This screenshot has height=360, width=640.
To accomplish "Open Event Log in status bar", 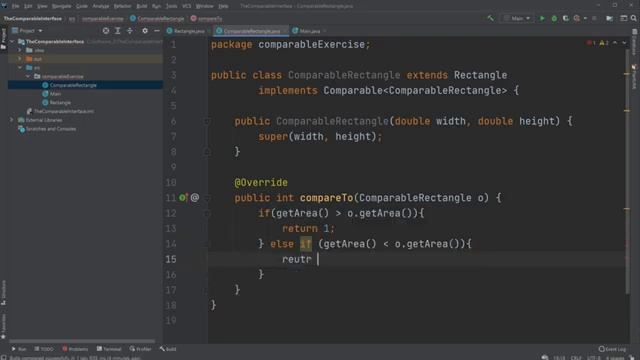I will pyautogui.click(x=612, y=349).
